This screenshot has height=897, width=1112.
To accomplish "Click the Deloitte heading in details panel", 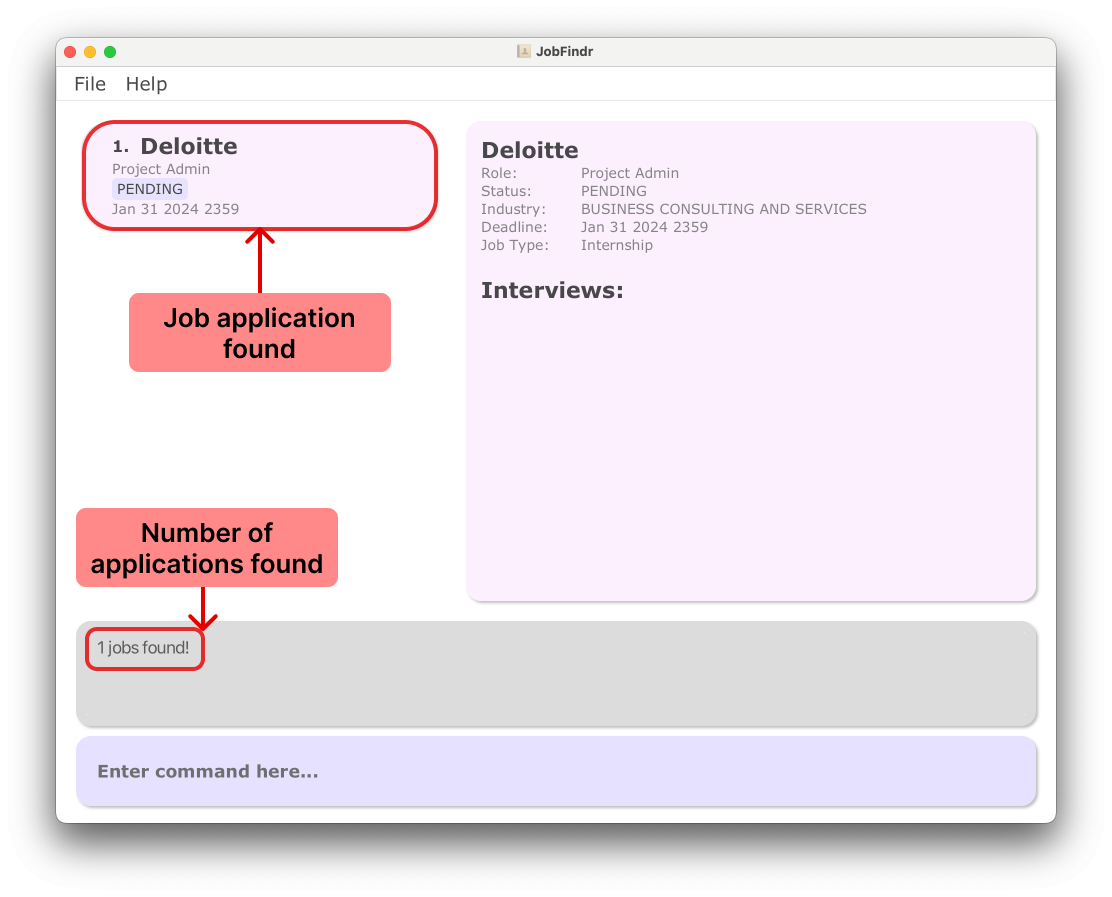I will [x=530, y=150].
